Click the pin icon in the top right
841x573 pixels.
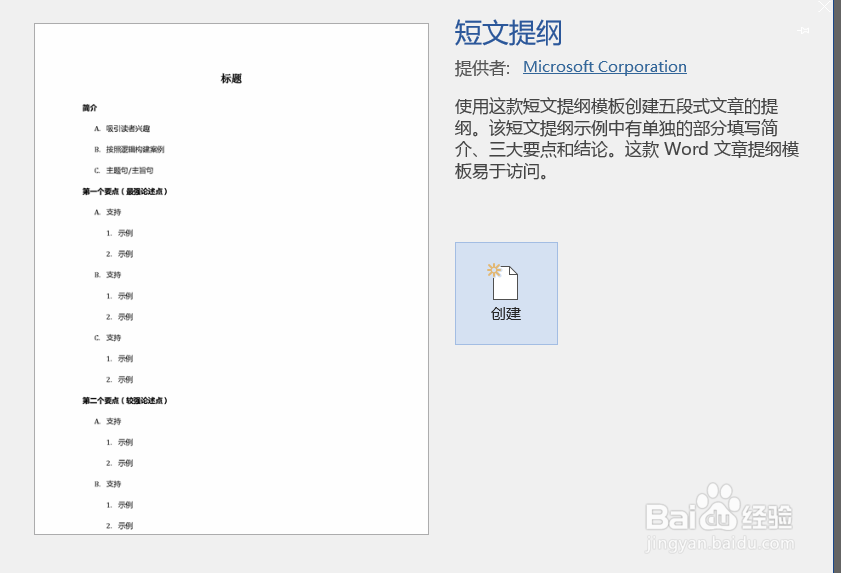(803, 31)
